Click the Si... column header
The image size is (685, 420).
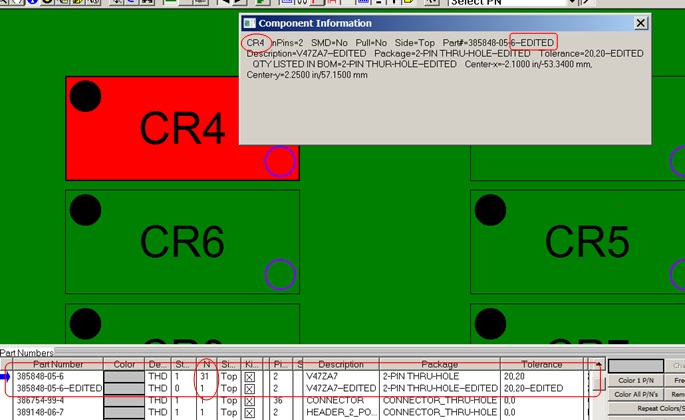tap(228, 364)
